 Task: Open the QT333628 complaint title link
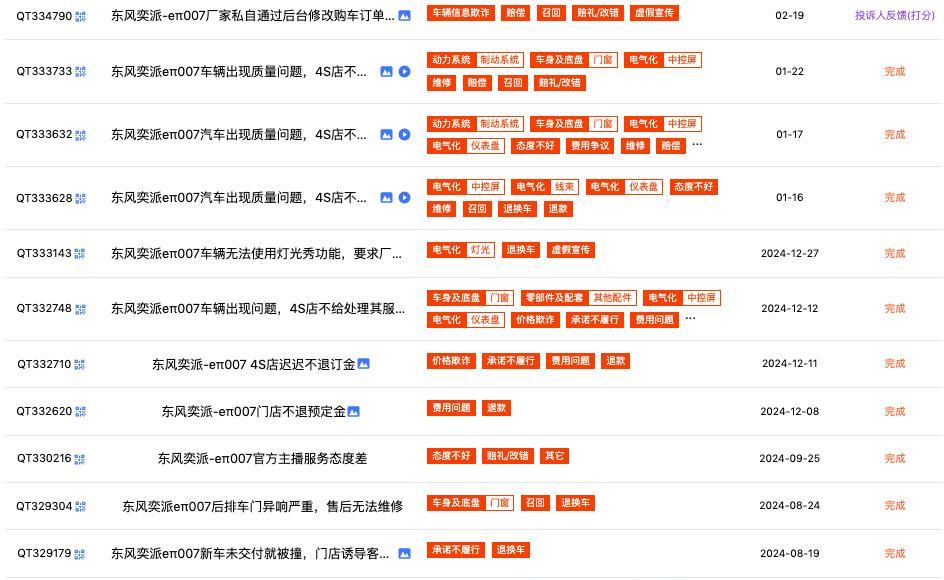pos(238,198)
